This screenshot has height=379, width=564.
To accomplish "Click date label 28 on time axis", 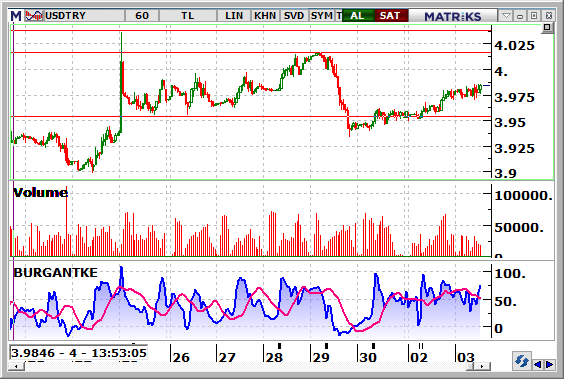I will coord(274,357).
